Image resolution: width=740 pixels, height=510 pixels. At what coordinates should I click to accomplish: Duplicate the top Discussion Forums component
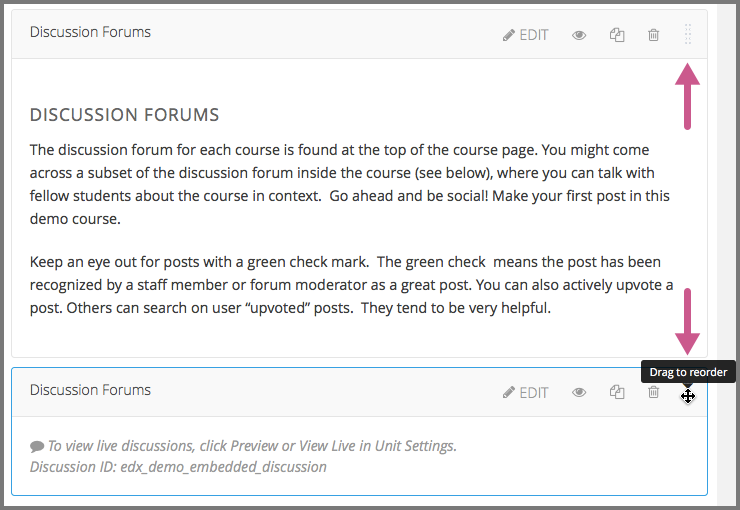[x=617, y=35]
